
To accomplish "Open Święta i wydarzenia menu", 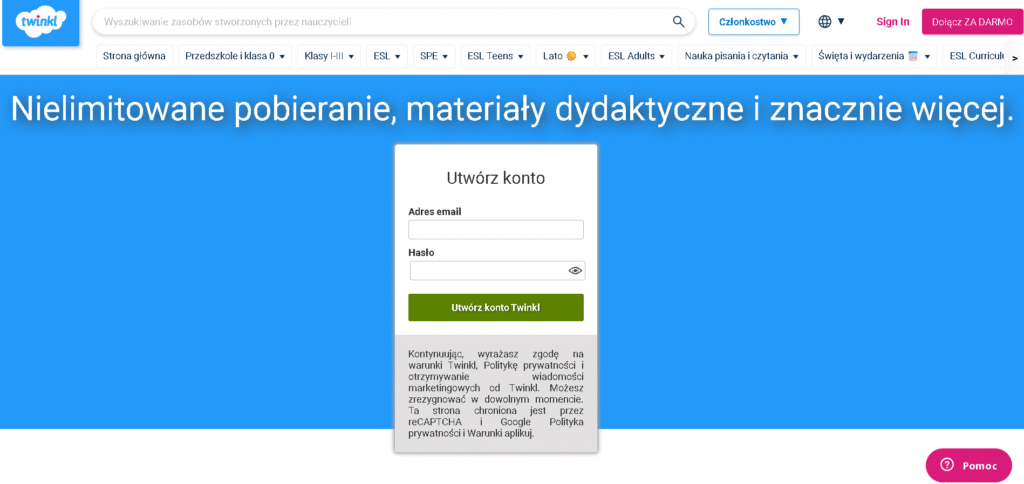I will coord(874,56).
